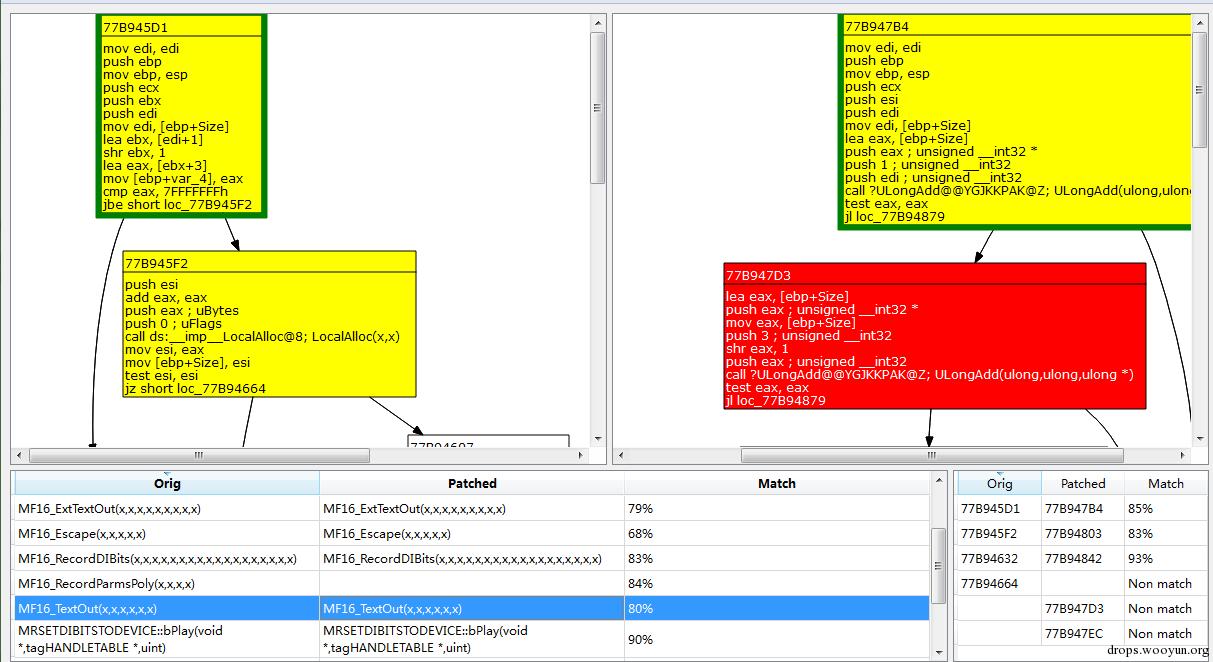Screen dimensions: 1213x662
Task: Select highlighted Orig MF16_TextOut row
Action: pos(167,608)
